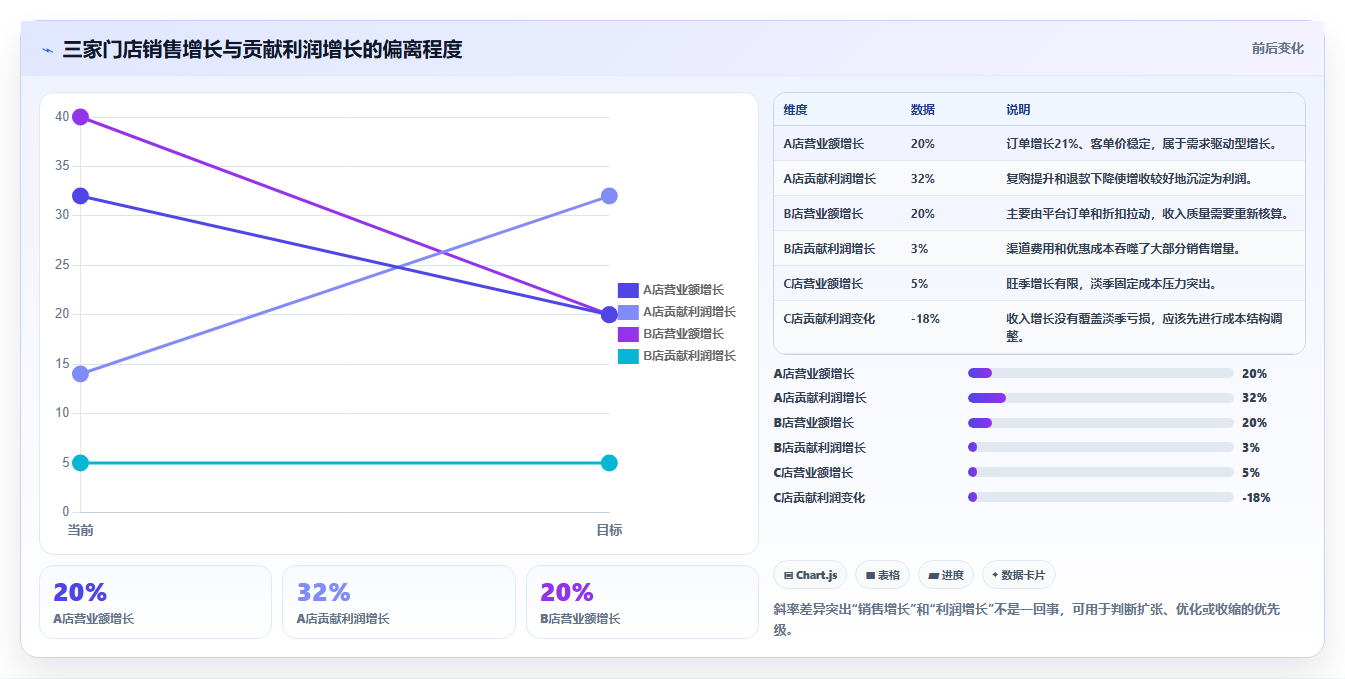Click the lightning icon beside the dashboard title
The width and height of the screenshot is (1345, 679).
pos(47,50)
